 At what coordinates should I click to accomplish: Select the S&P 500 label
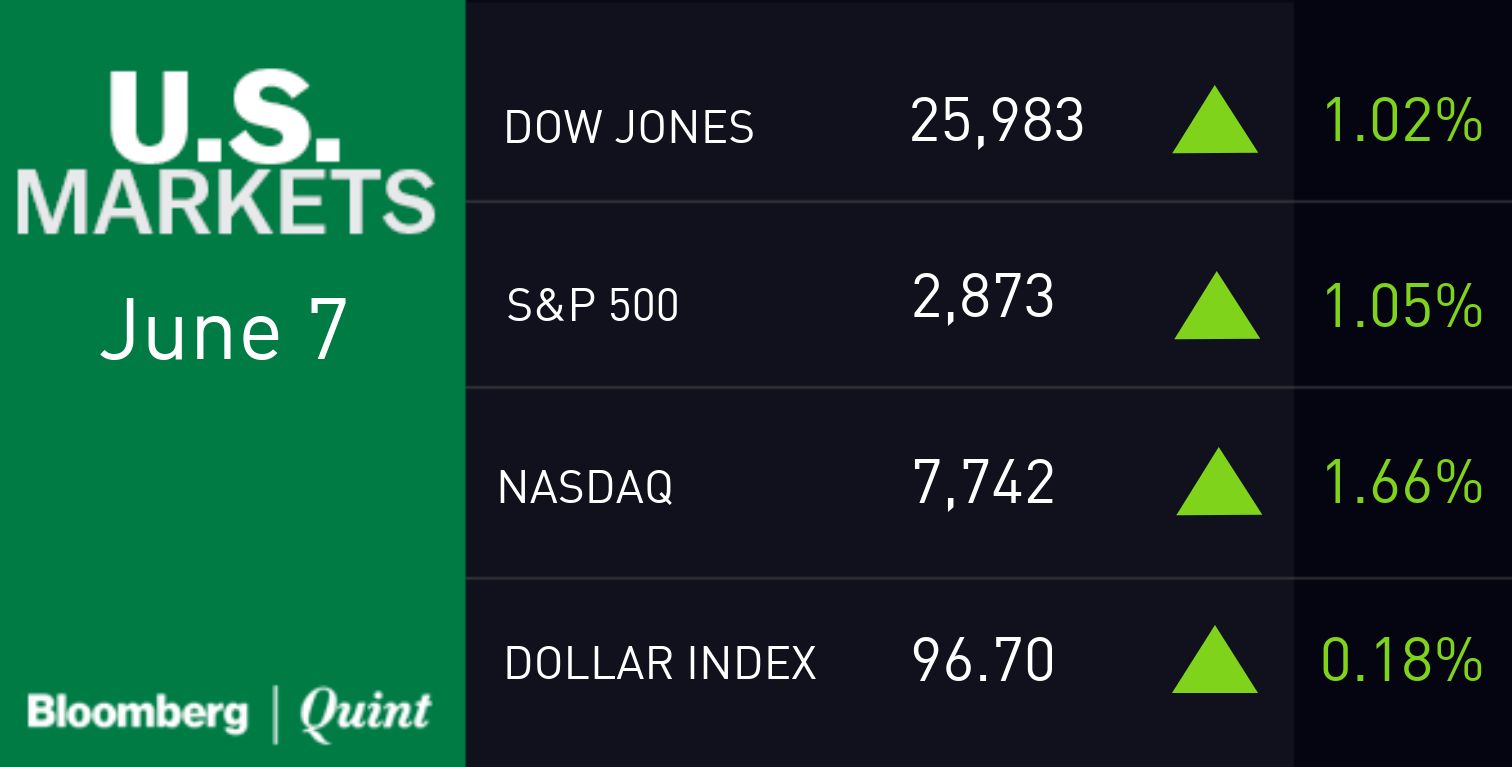point(593,305)
